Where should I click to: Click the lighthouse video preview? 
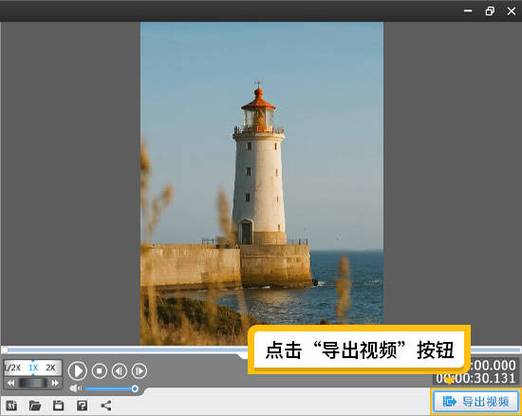point(262,183)
